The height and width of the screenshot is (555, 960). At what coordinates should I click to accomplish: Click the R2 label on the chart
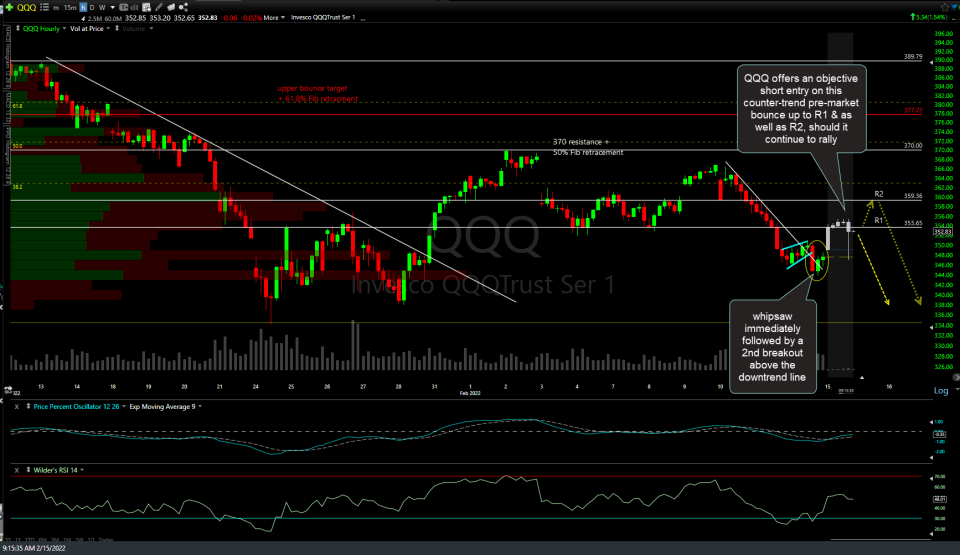[x=879, y=194]
